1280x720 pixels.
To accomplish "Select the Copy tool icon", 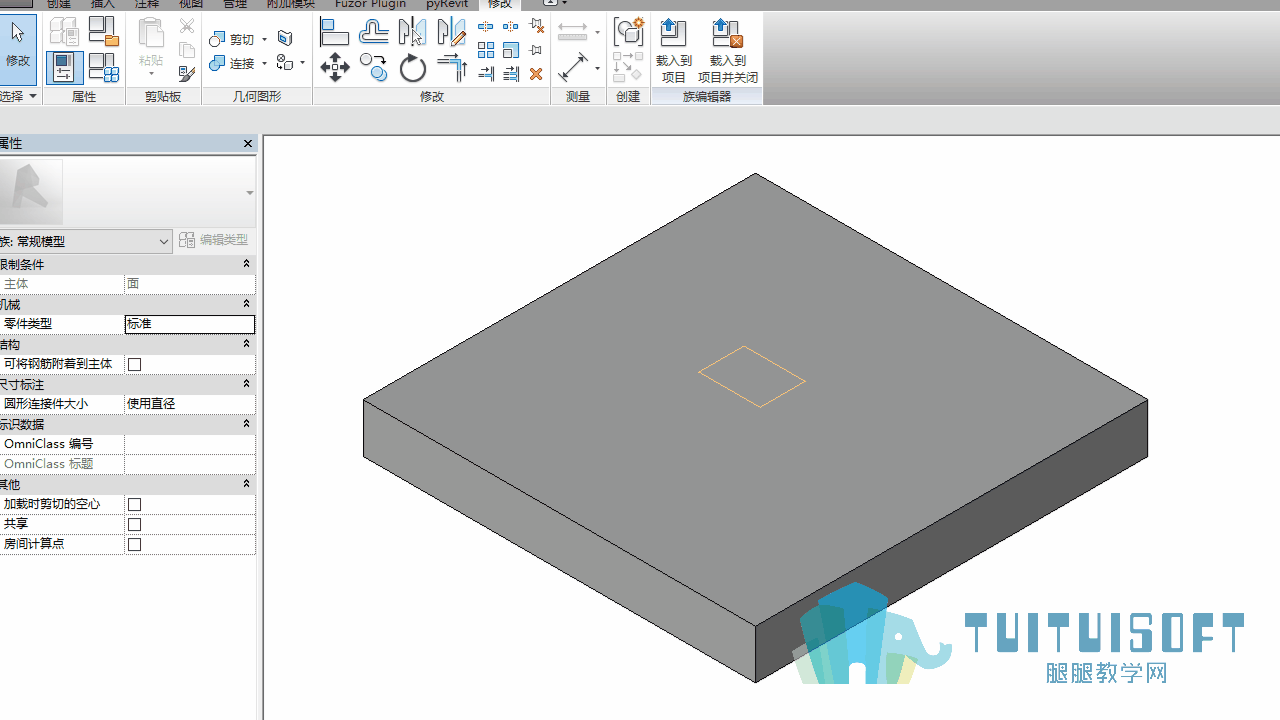I will pos(374,68).
